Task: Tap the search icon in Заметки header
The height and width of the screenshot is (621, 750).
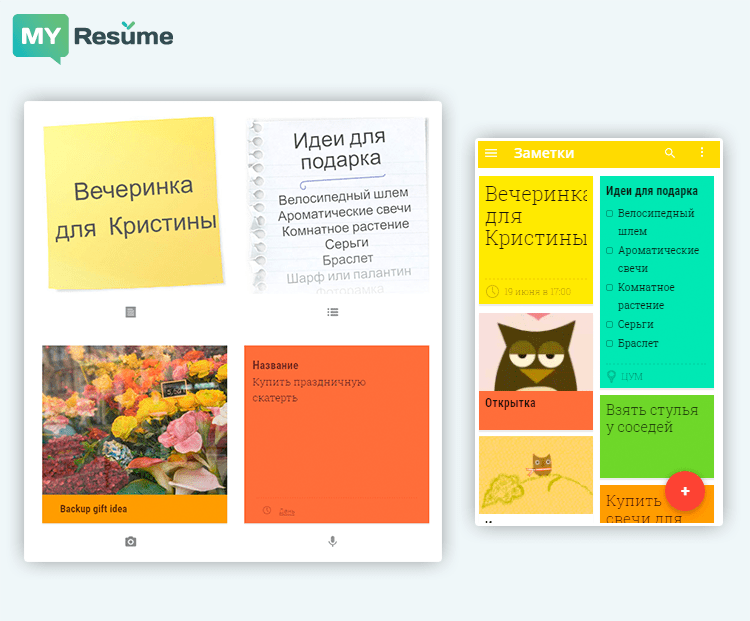Action: point(670,153)
